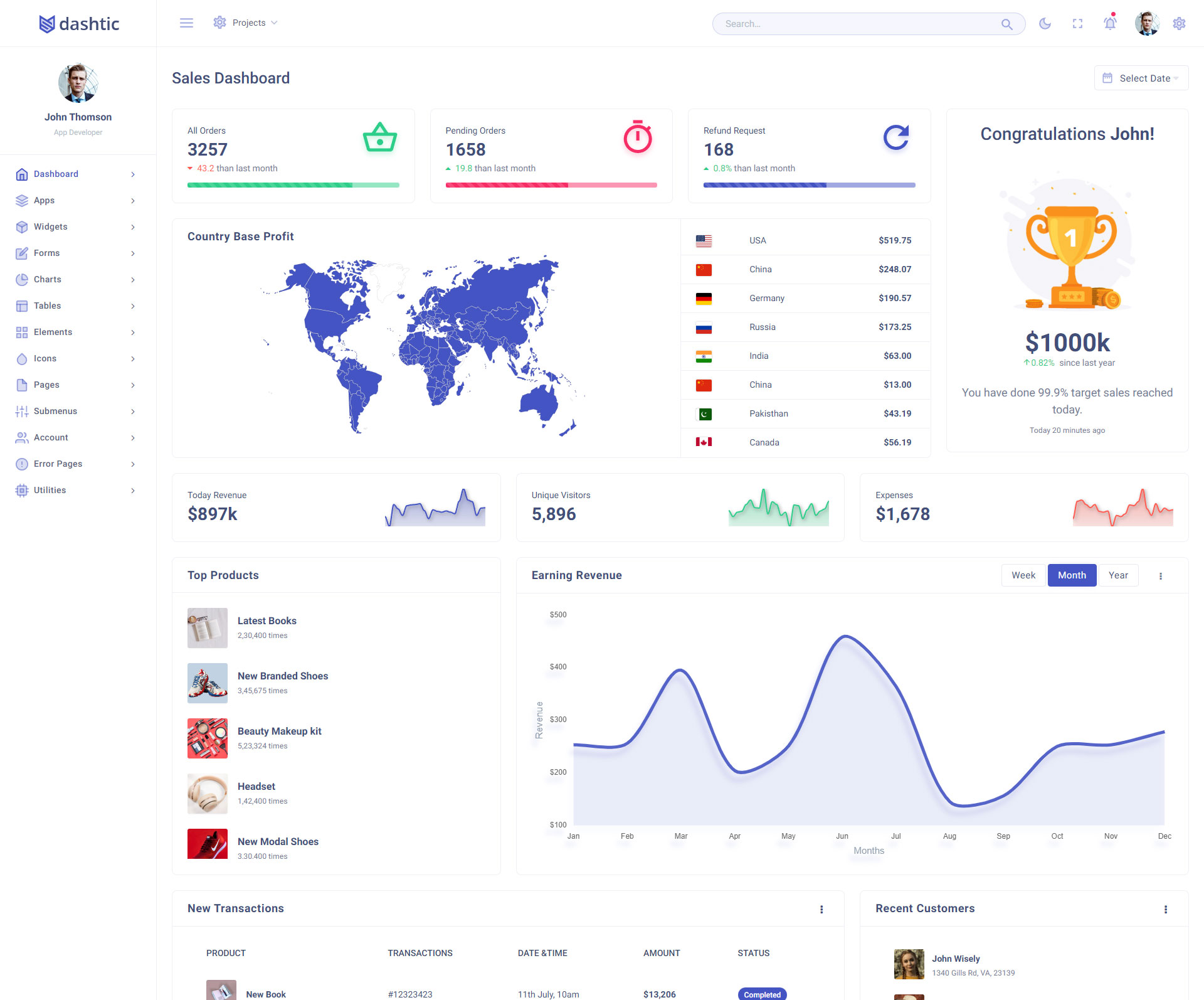The width and height of the screenshot is (1204, 1000).
Task: Toggle Month view in revenue chart
Action: [x=1072, y=575]
